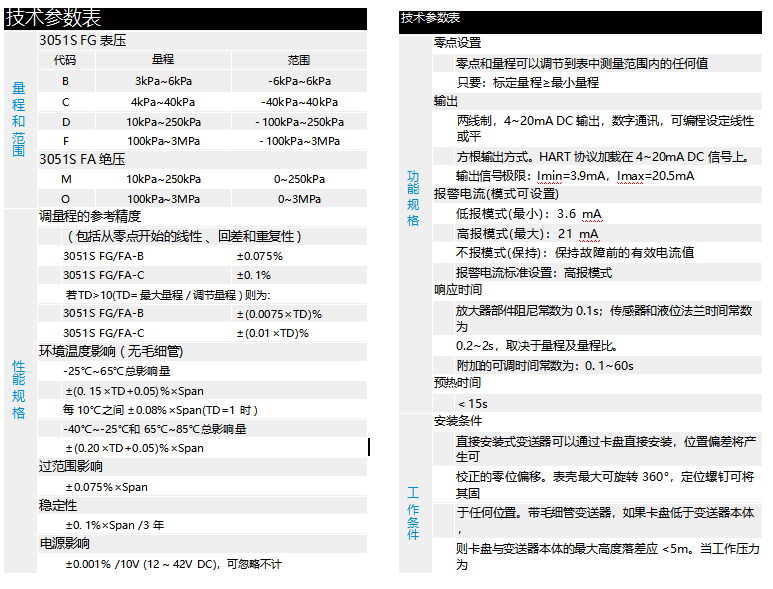Click the 调量程的参考精度 heading
This screenshot has height=589, width=773.
click(90, 216)
